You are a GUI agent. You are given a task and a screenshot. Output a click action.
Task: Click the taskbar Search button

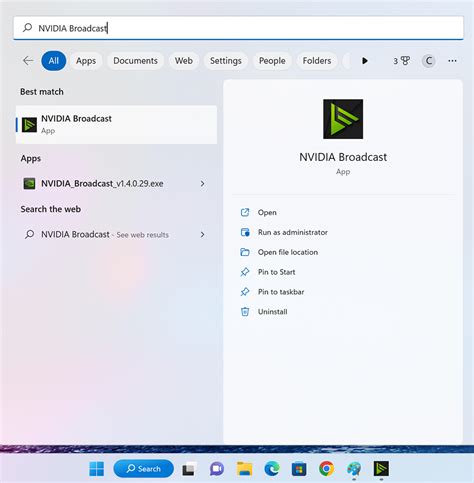(x=143, y=469)
